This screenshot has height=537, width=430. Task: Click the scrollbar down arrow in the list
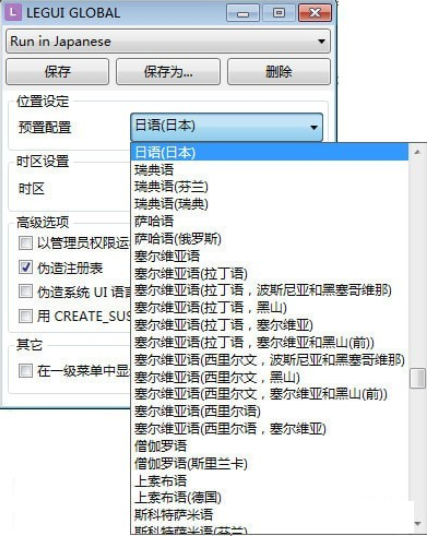click(x=417, y=524)
